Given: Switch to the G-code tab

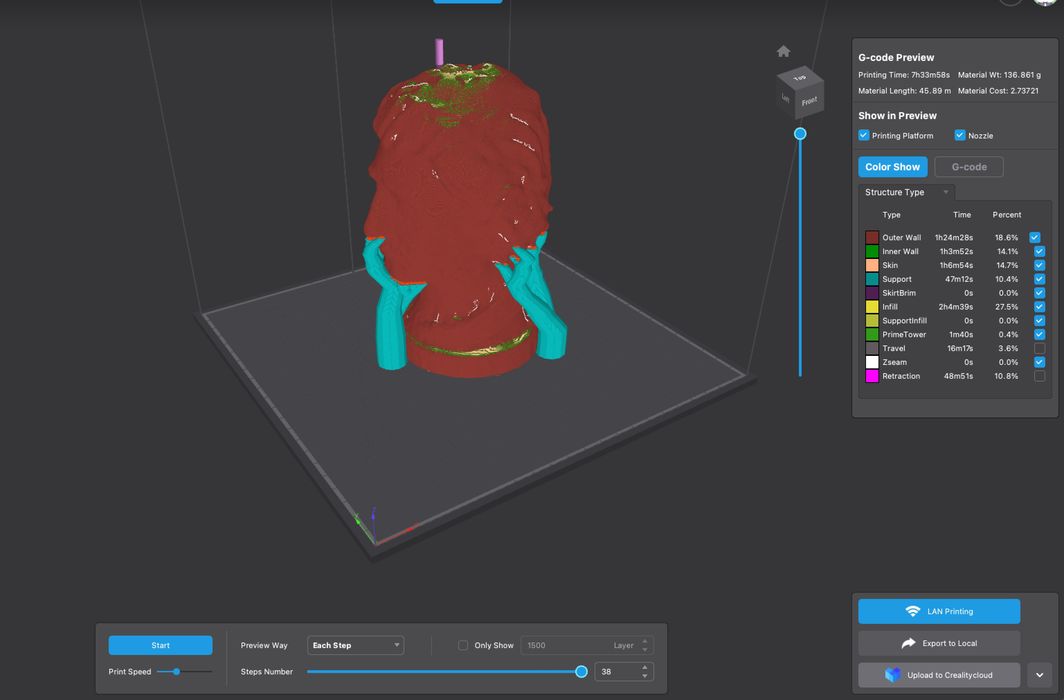Looking at the screenshot, I should 968,167.
